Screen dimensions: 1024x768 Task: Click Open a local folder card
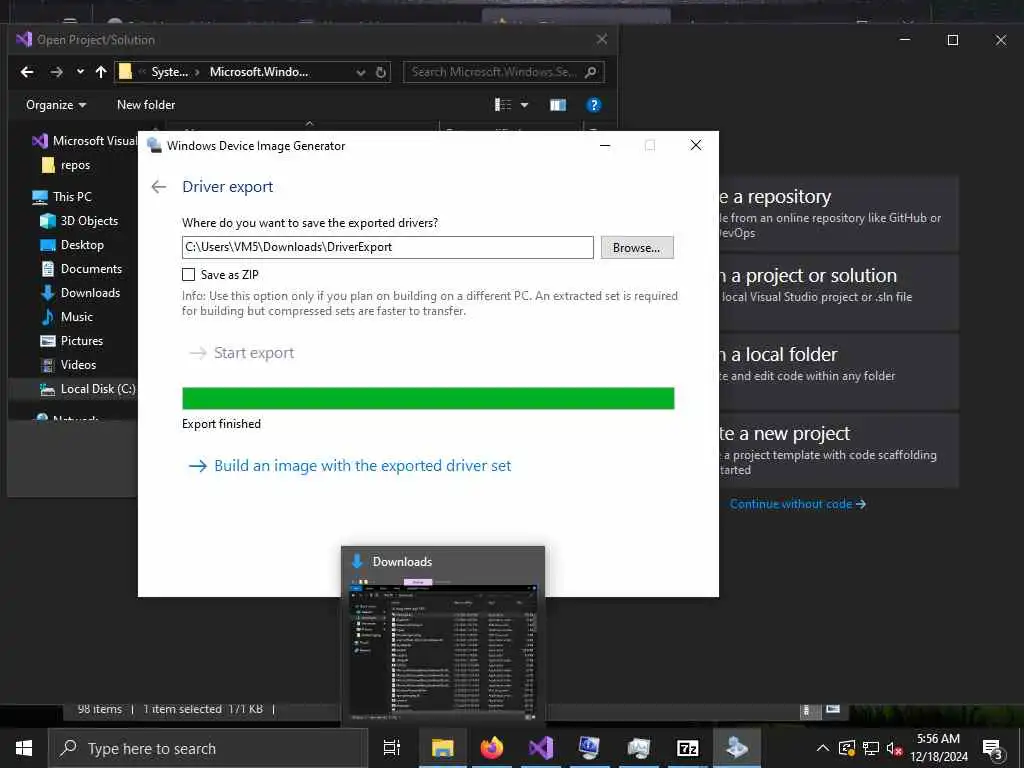839,371
